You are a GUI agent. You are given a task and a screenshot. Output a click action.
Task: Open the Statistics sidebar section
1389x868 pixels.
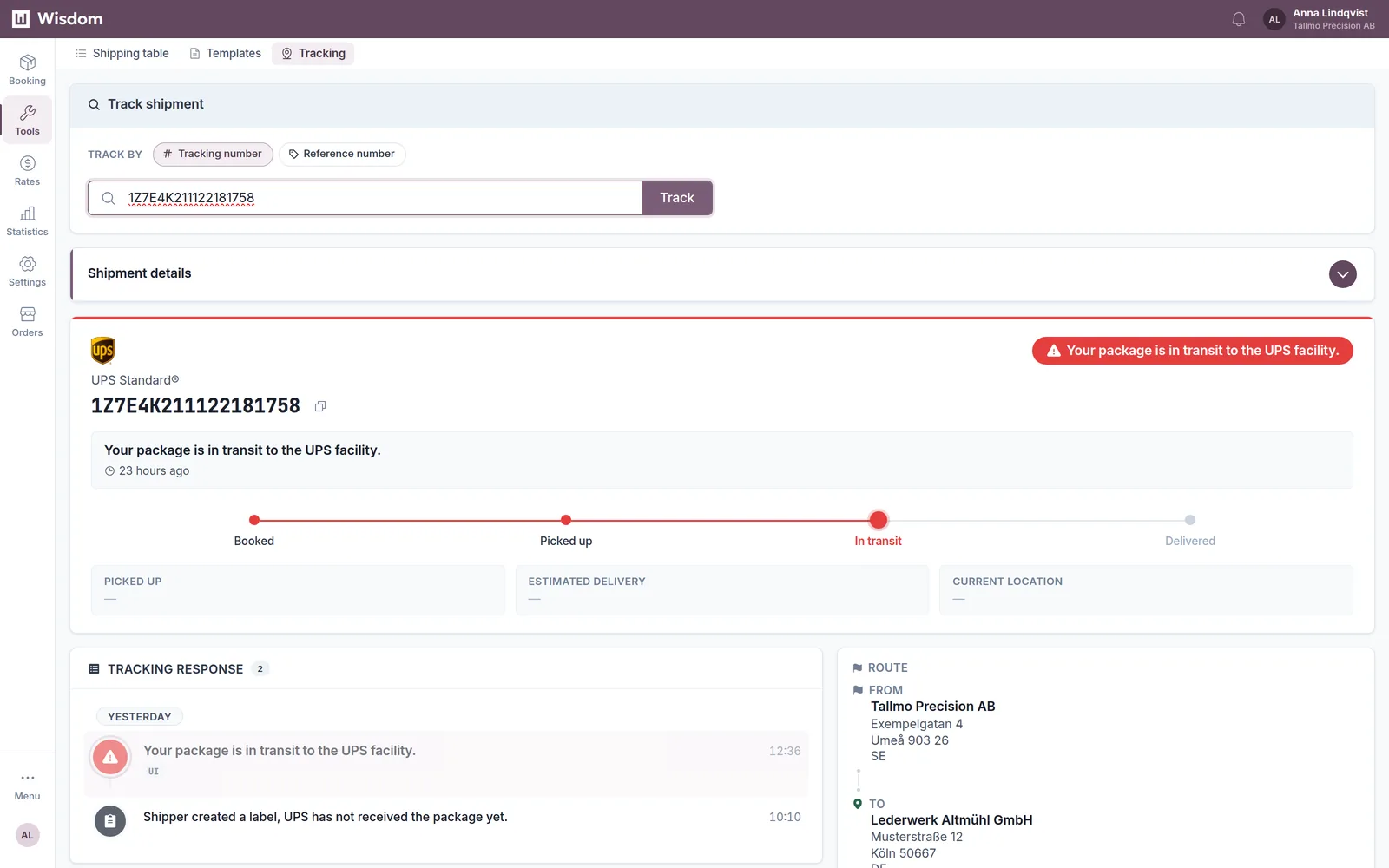point(27,220)
